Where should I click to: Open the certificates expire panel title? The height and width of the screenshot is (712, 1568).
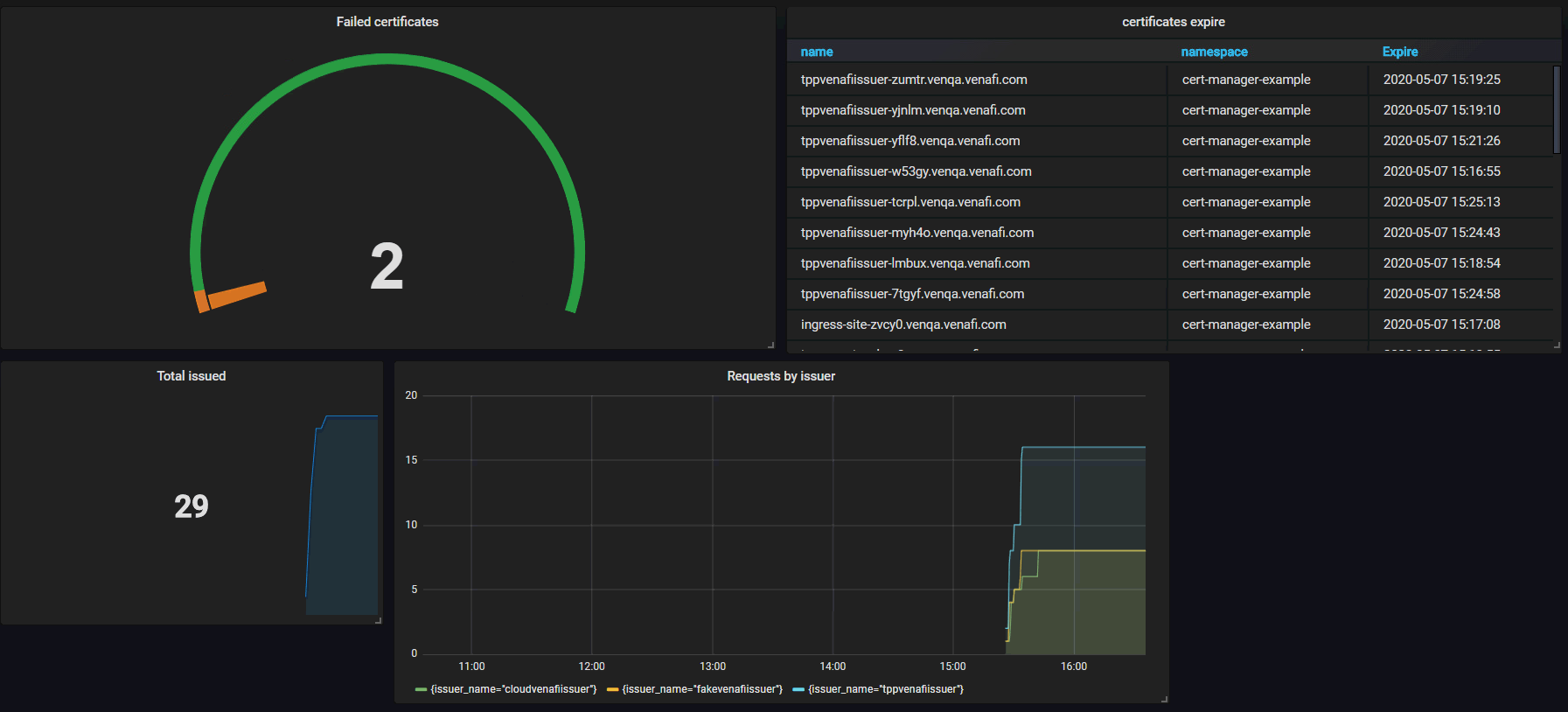pos(1174,22)
